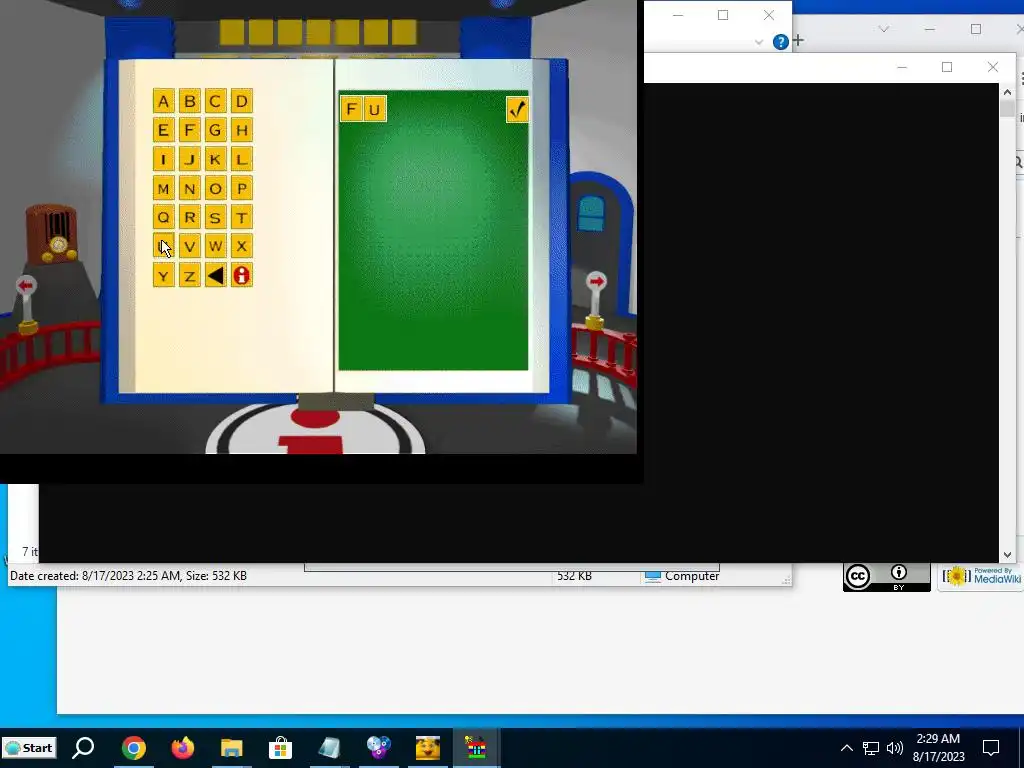This screenshot has height=768, width=1024.
Task: Choose letter tile F on the left page
Action: [x=189, y=130]
